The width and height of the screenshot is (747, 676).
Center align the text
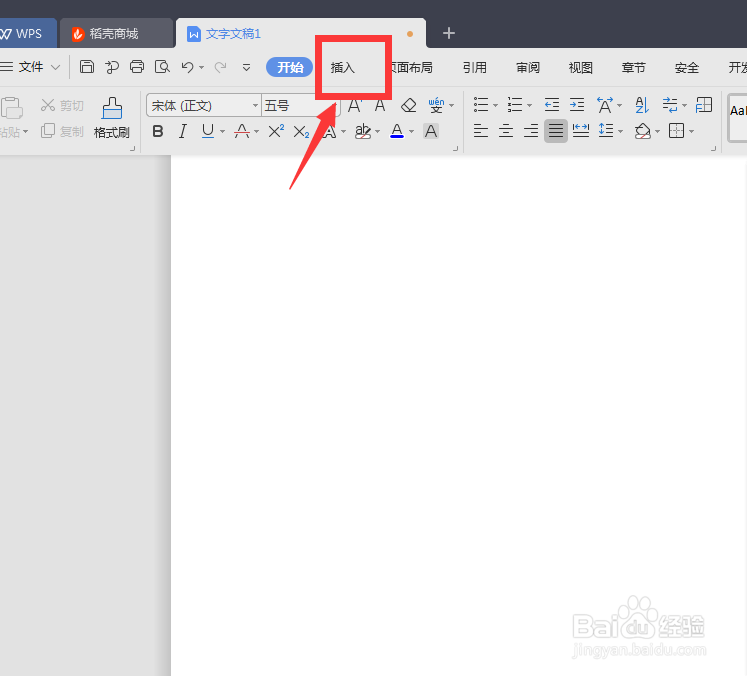coord(505,131)
